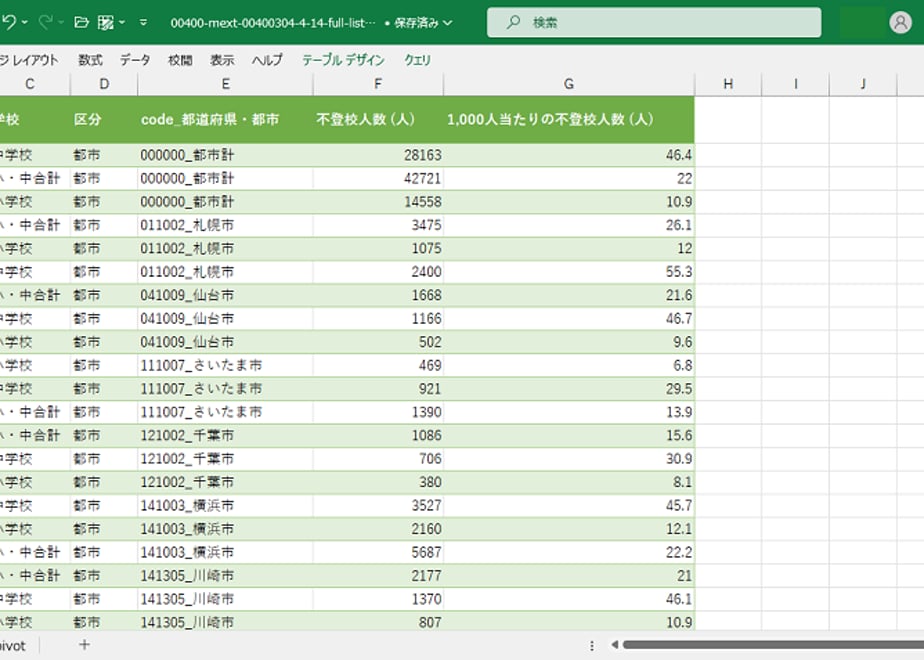
Task: Select column J header
Action: point(863,84)
